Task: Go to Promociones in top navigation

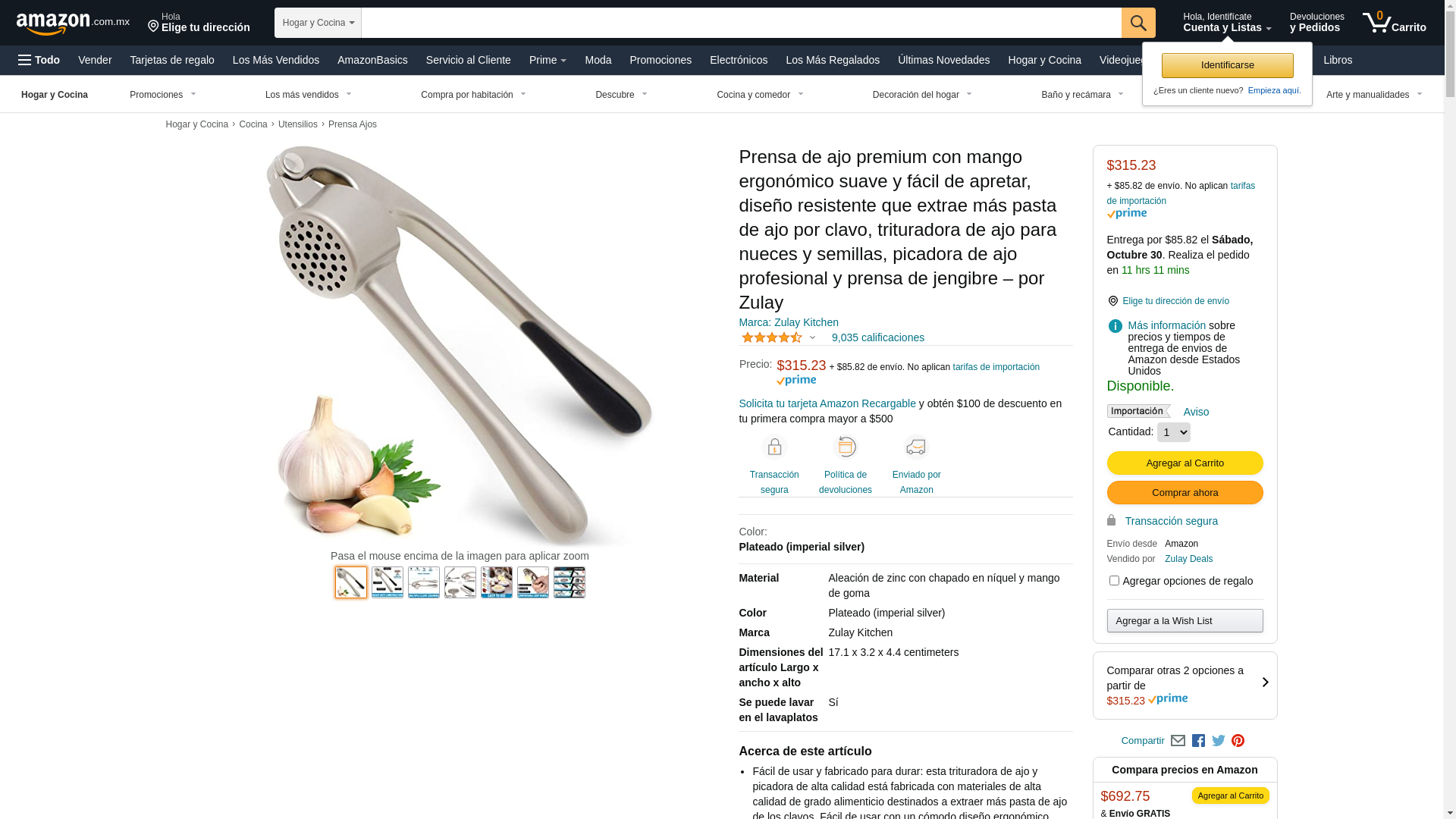Action: [x=661, y=60]
